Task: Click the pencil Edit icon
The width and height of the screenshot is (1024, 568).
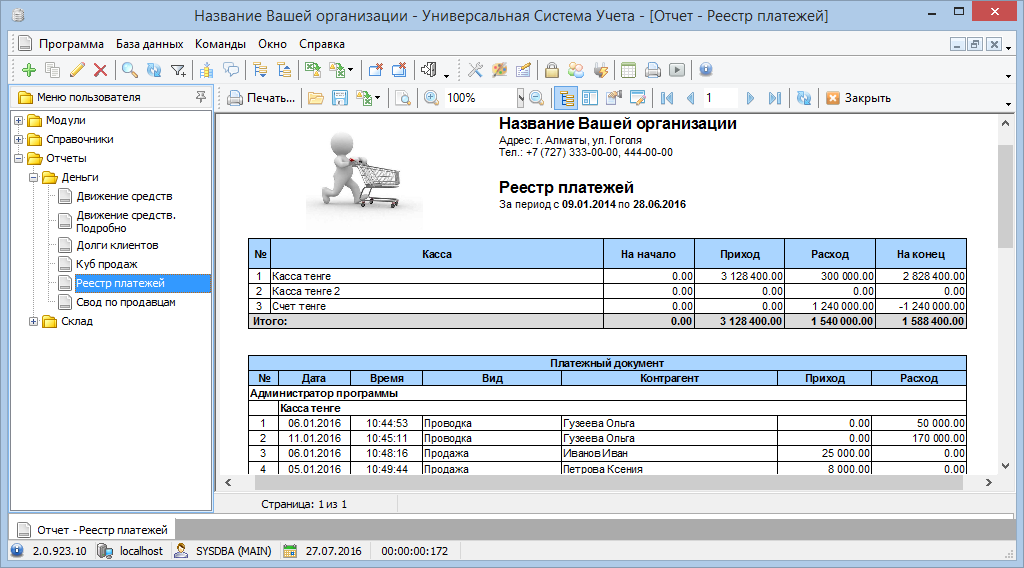Action: pos(77,70)
